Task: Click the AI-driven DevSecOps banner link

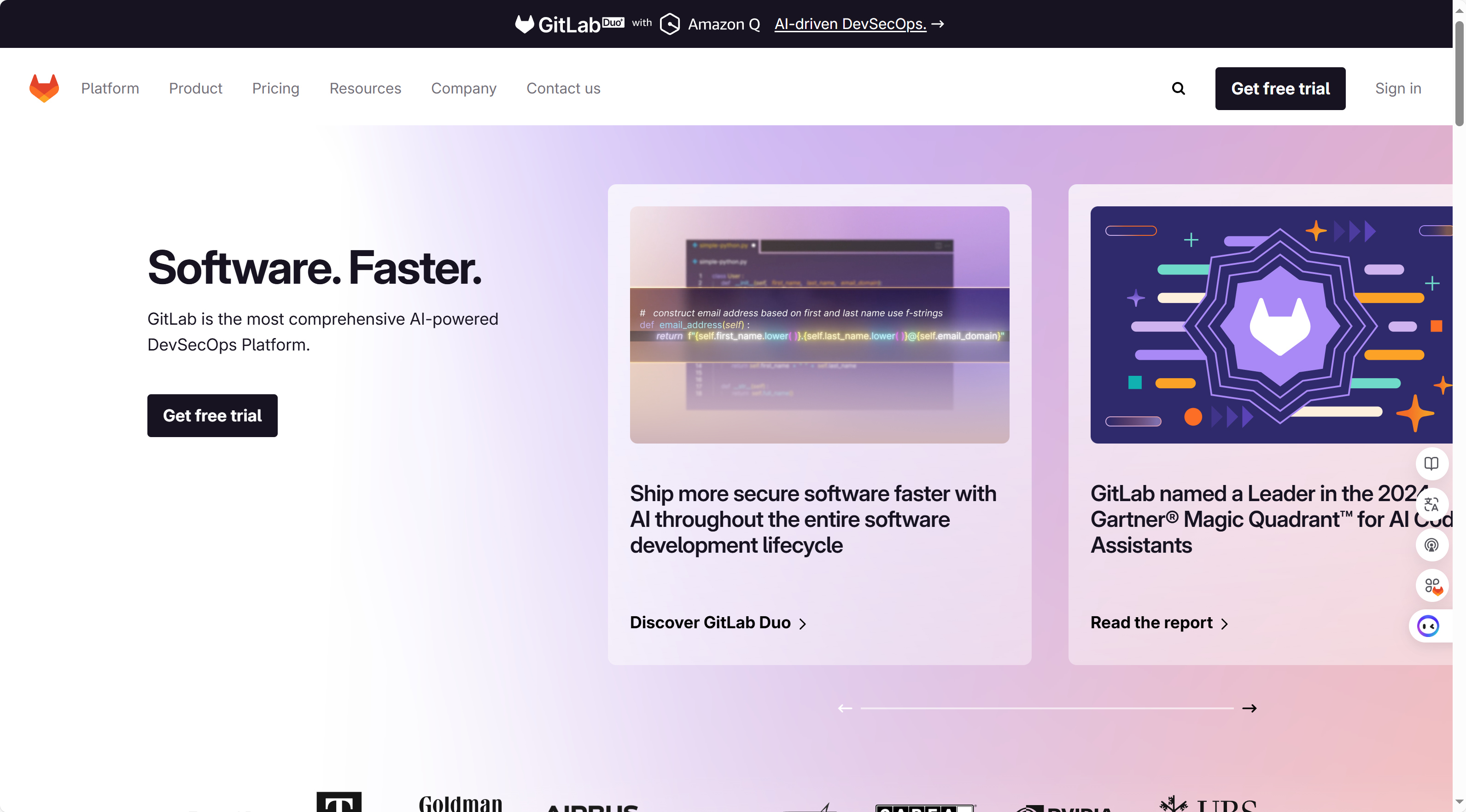Action: click(850, 24)
